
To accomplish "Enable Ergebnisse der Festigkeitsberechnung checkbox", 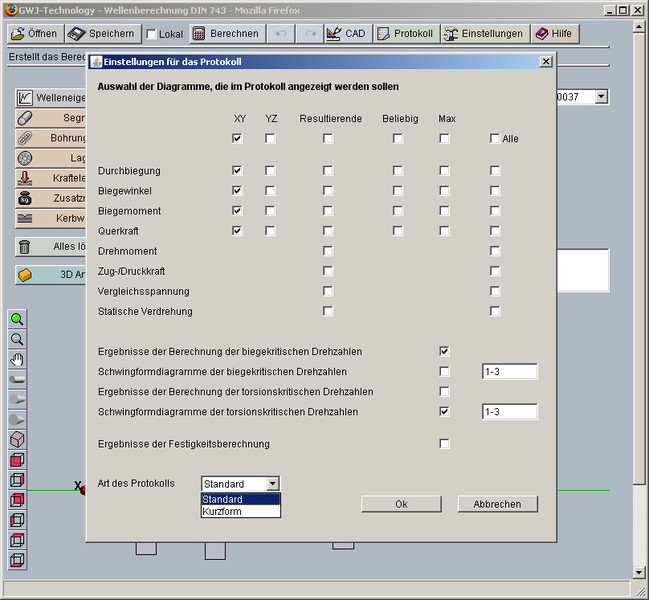I will tap(444, 443).
